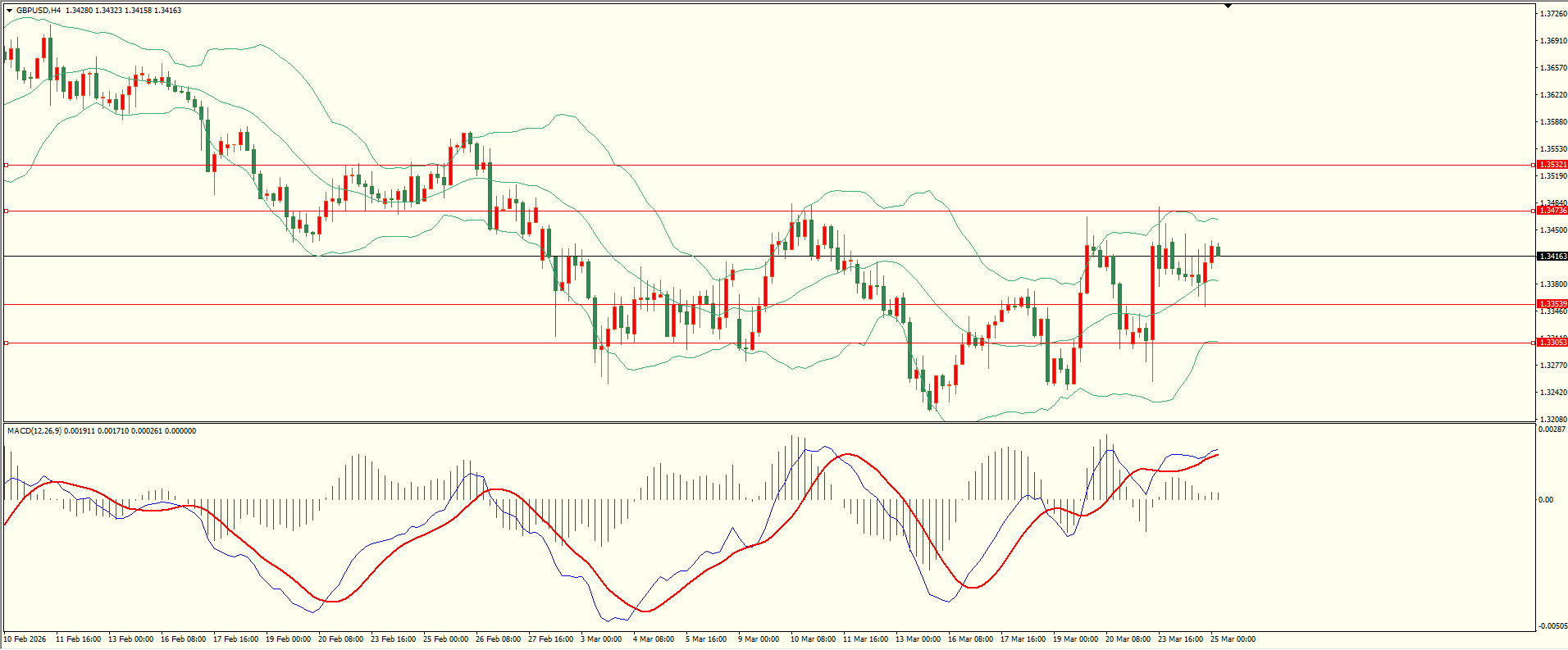
Task: Grab right handle of the 1.33053 line
Action: click(x=1534, y=343)
